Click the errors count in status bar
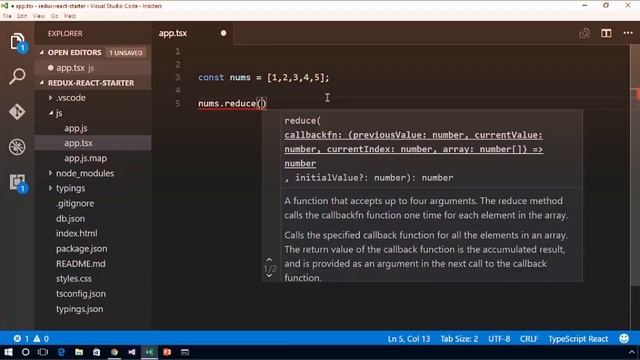640x360 pixels. pos(21,339)
